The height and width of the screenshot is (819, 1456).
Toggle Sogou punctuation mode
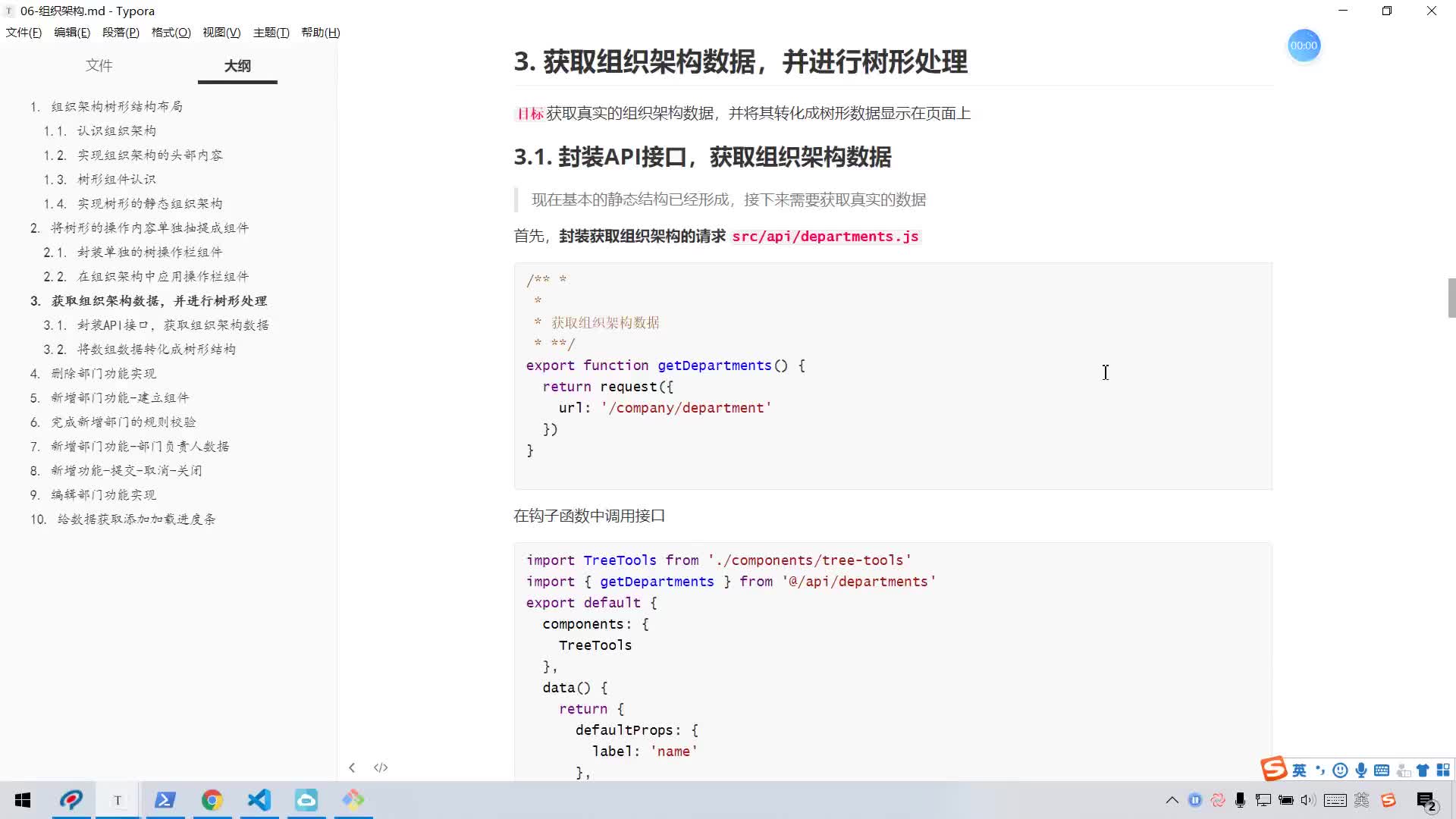(x=1320, y=770)
